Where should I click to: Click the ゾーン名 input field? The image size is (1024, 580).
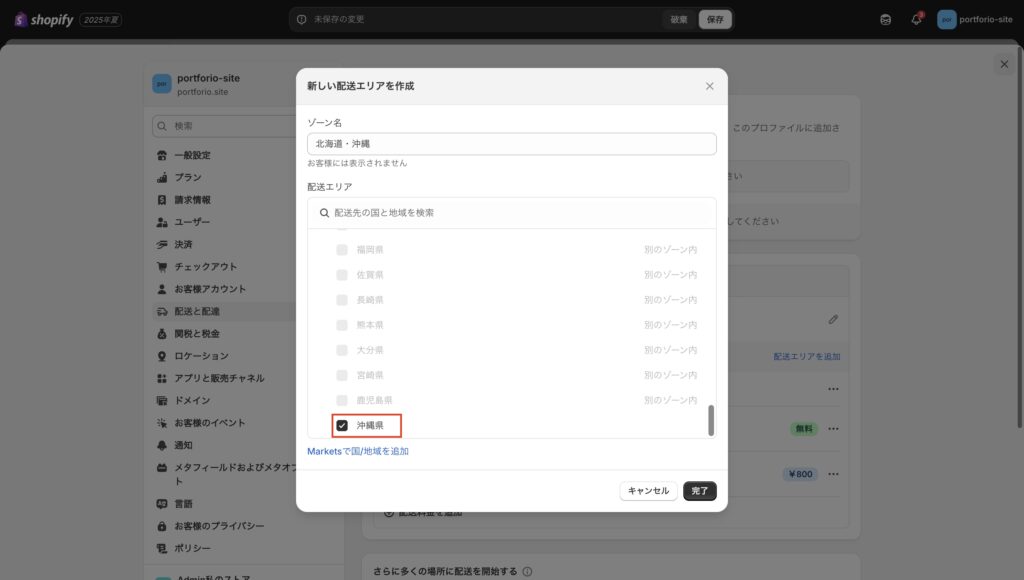[511, 144]
